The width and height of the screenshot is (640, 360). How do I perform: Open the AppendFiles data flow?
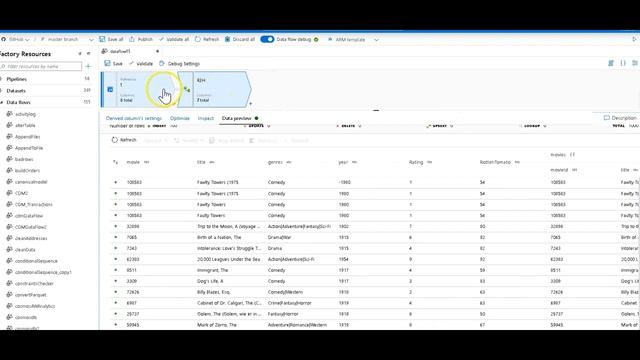pyautogui.click(x=27, y=137)
